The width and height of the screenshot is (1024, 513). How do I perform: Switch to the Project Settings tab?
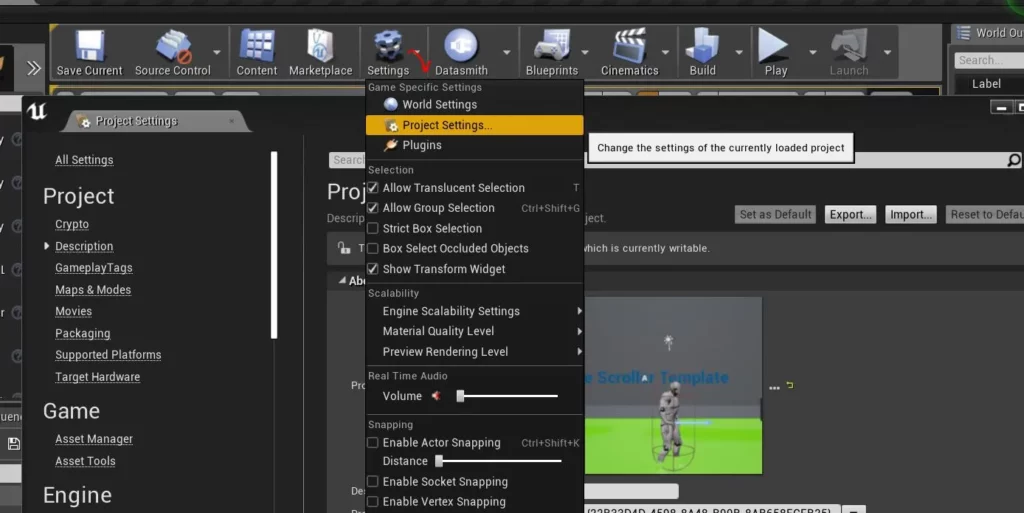tap(155, 121)
